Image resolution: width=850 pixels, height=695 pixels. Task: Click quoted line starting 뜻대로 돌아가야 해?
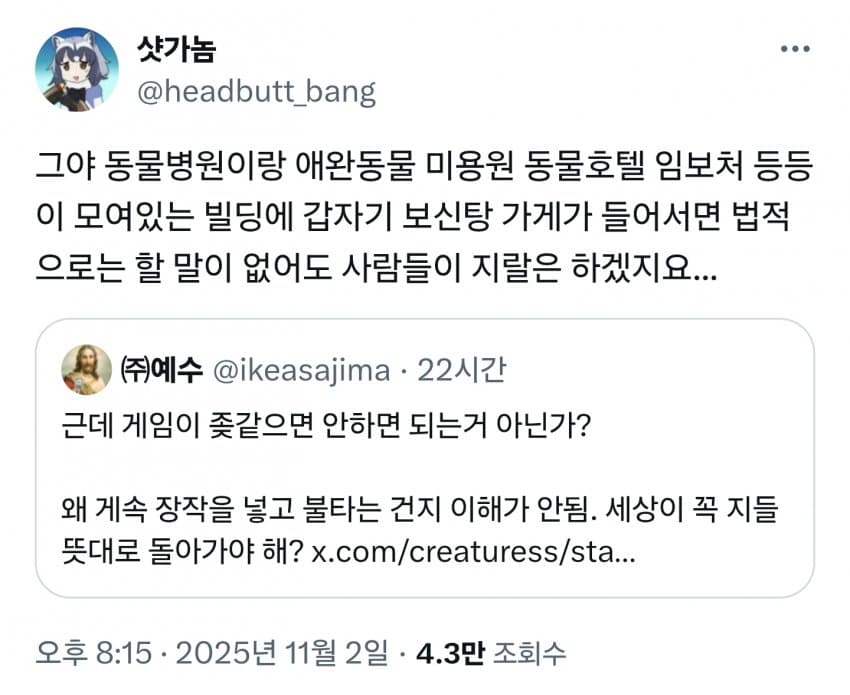coord(175,551)
